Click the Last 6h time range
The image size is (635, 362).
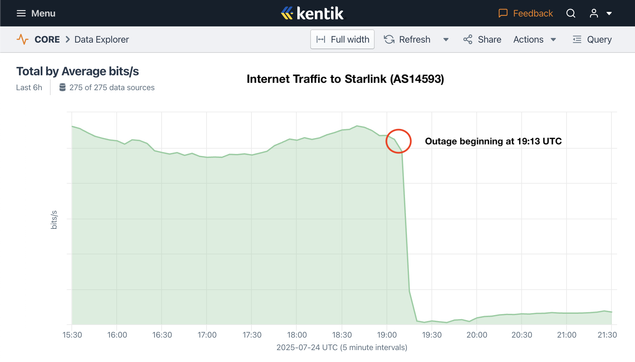[29, 87]
